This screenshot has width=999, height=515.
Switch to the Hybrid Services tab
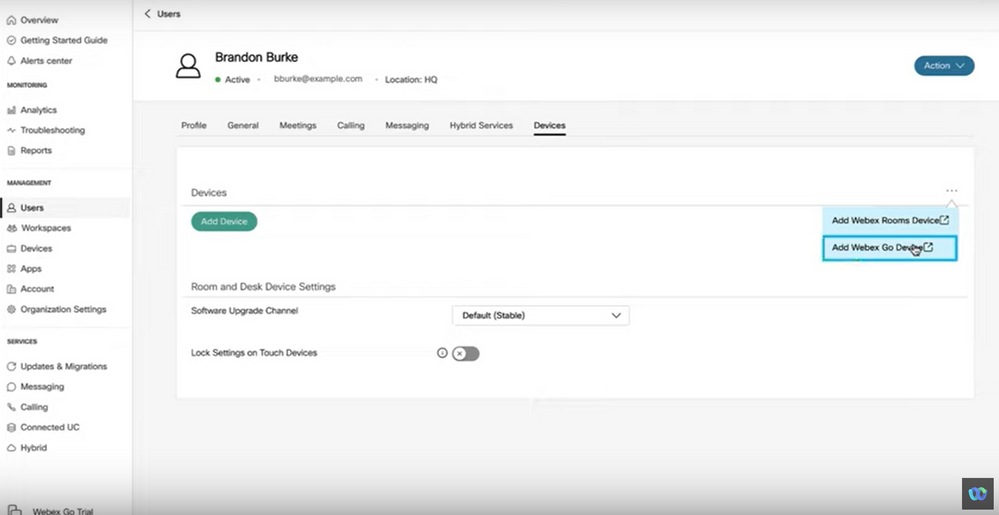[x=481, y=126]
